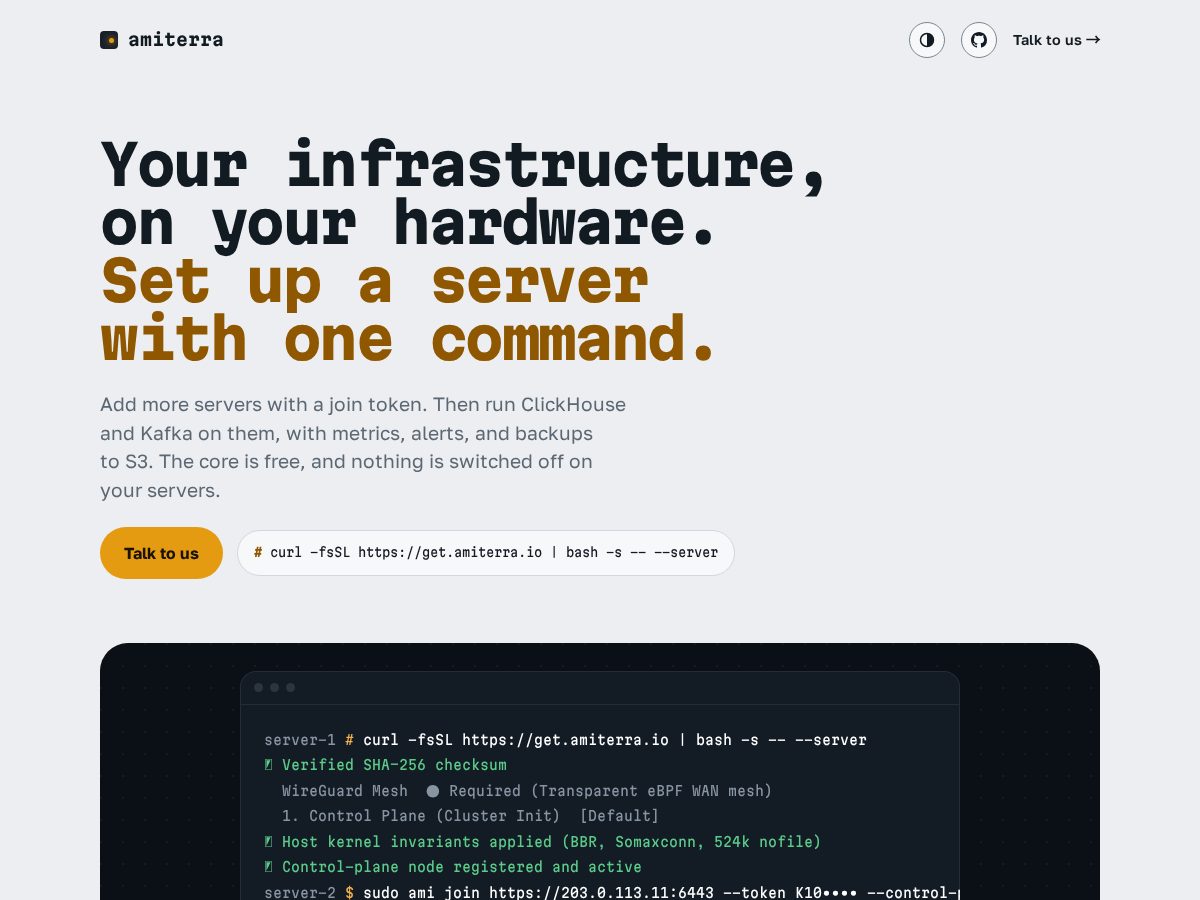Click the '1. Control Plane (Cluster Init)' line

click(x=471, y=816)
